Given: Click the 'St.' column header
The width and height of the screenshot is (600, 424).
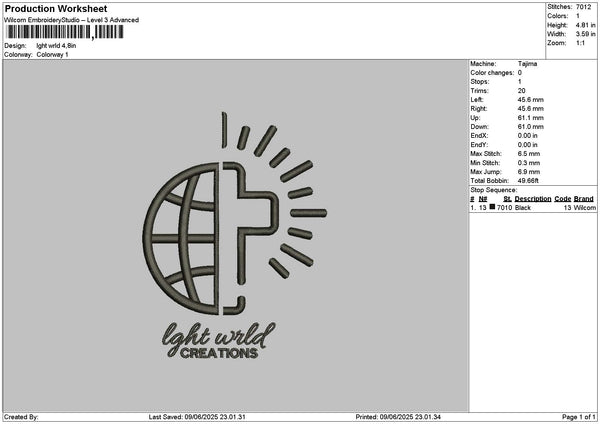Looking at the screenshot, I should (507, 199).
